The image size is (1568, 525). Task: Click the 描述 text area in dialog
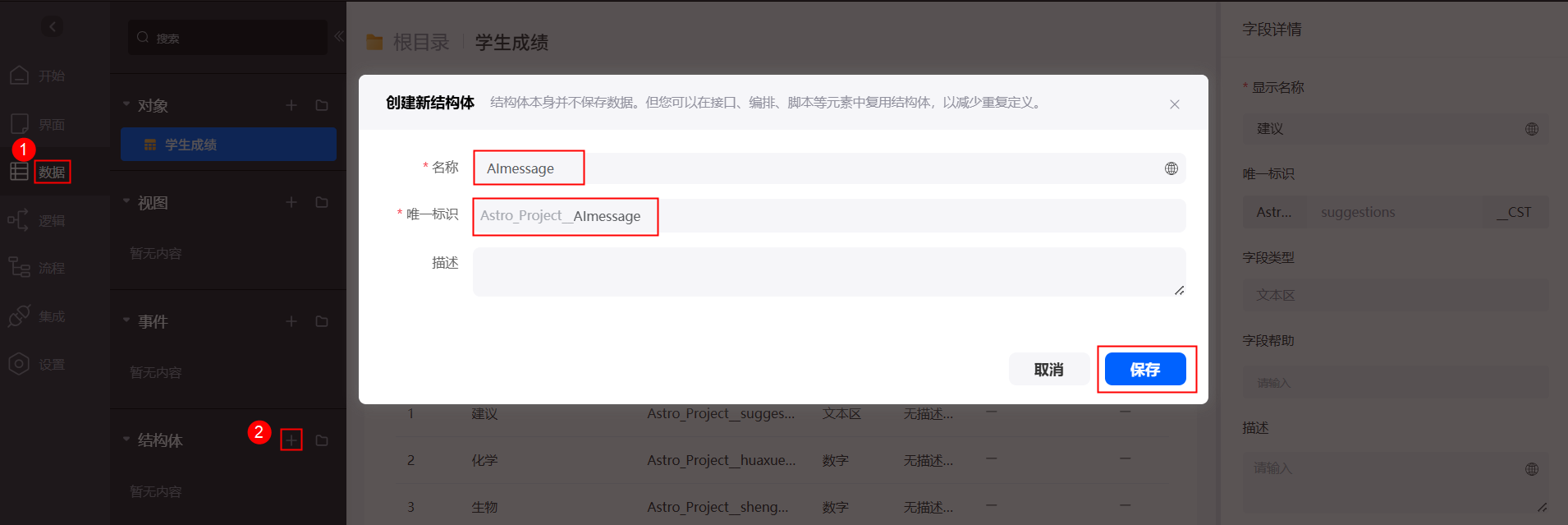pos(828,272)
